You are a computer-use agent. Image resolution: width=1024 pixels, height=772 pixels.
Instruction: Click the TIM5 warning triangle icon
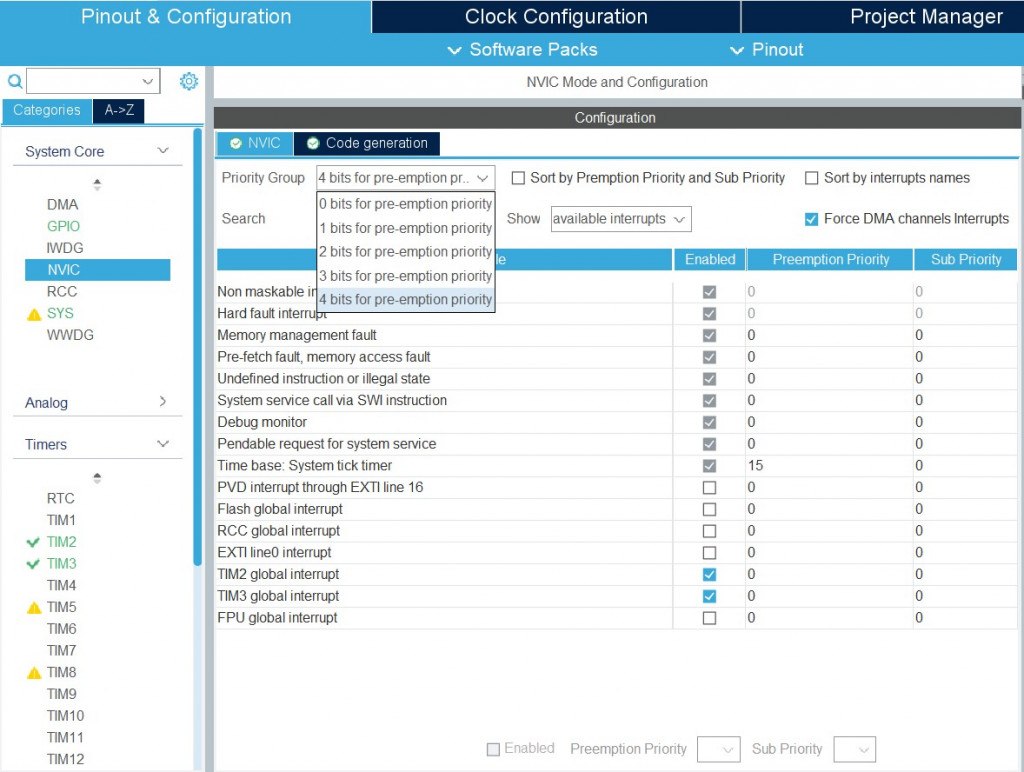[x=34, y=608]
